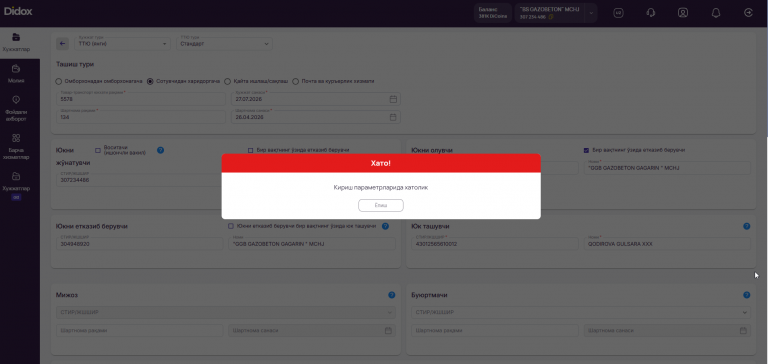Viewport: 768px width, 364px height.
Task: Click error message Кириш параметрларида хатолик
Action: coord(381,188)
